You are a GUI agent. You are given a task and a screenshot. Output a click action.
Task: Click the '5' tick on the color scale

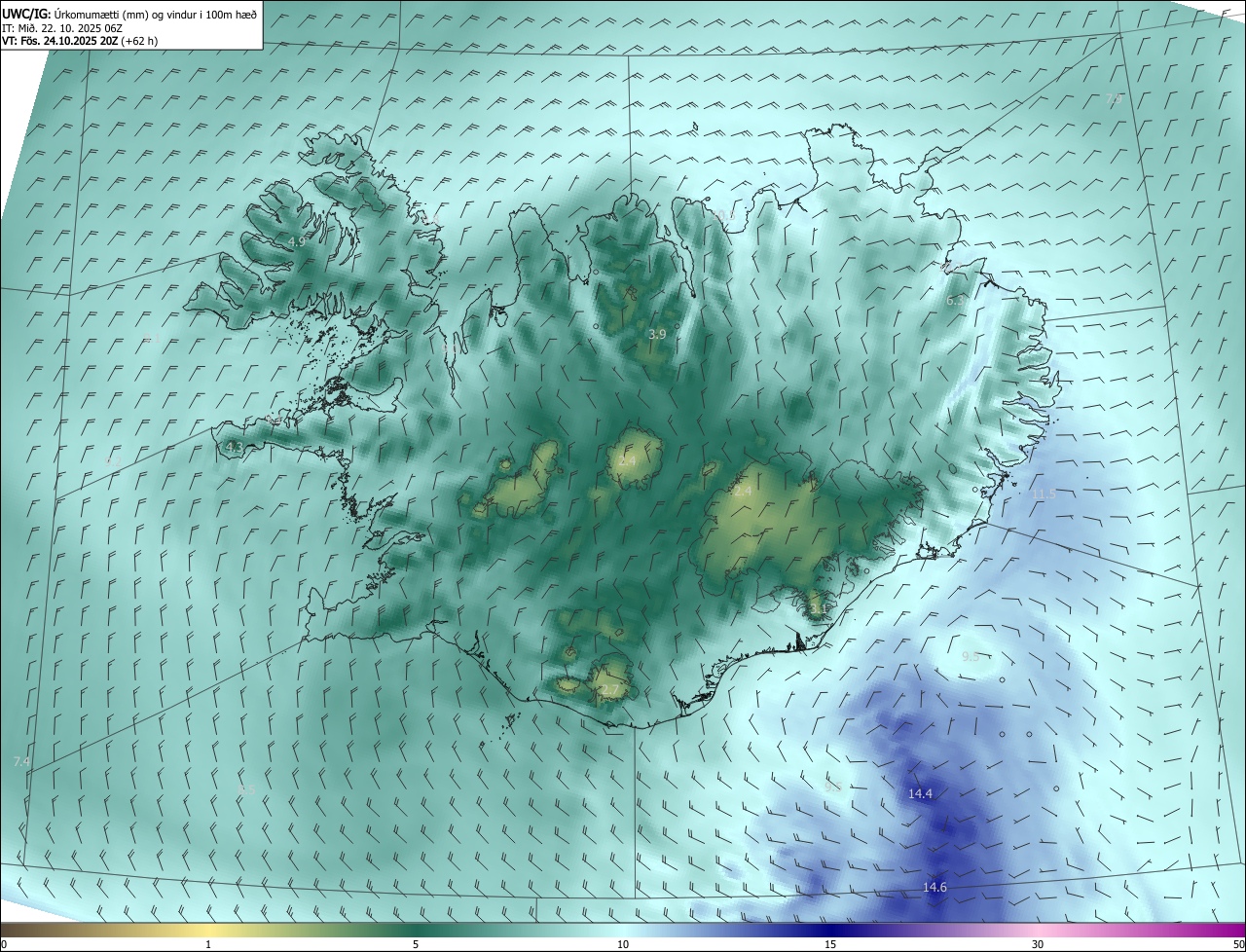pos(416,944)
